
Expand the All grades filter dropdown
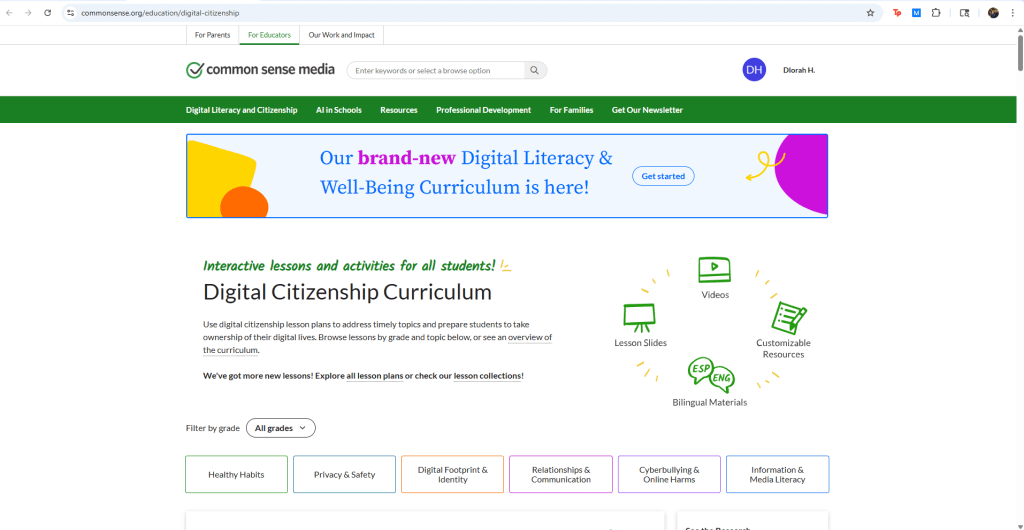(x=280, y=428)
